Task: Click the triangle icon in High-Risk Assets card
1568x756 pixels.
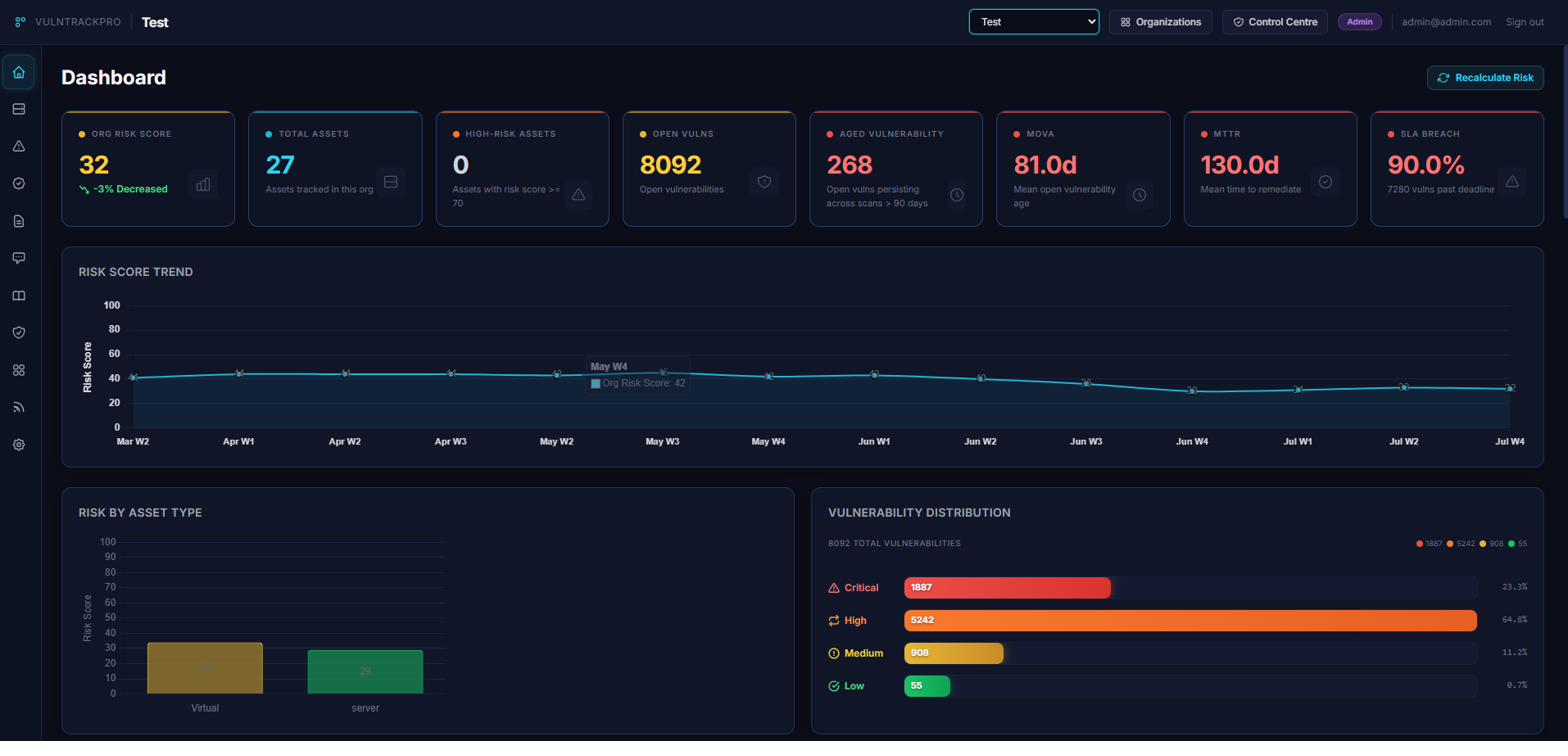Action: coord(578,194)
